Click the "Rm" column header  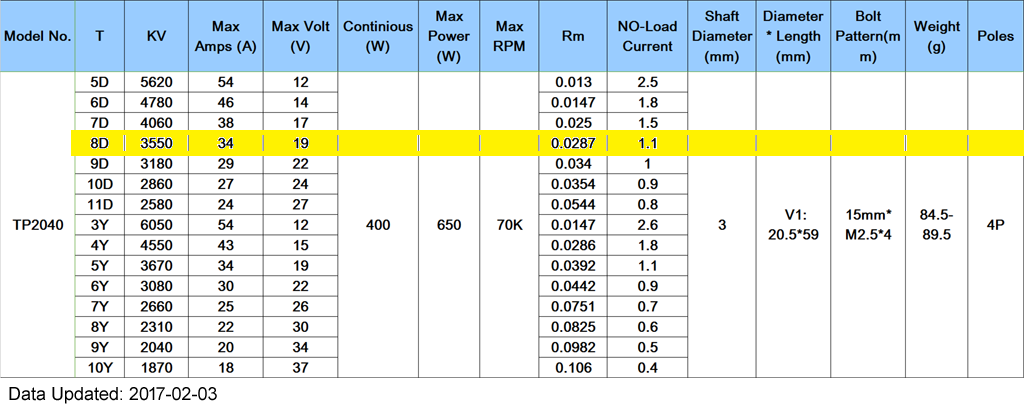(x=572, y=37)
